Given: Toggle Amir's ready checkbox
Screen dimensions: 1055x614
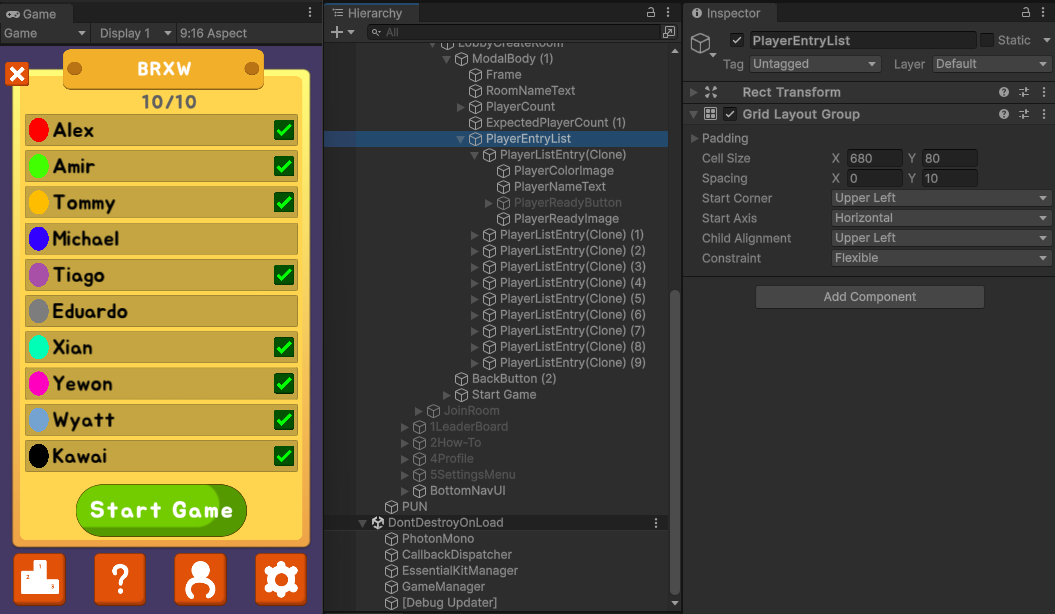Looking at the screenshot, I should (284, 166).
